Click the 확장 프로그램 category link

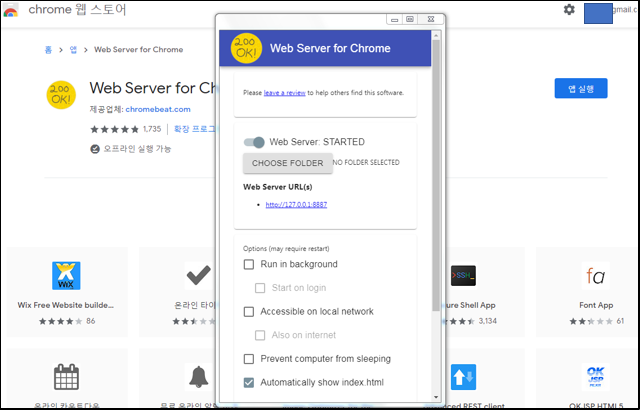195,129
